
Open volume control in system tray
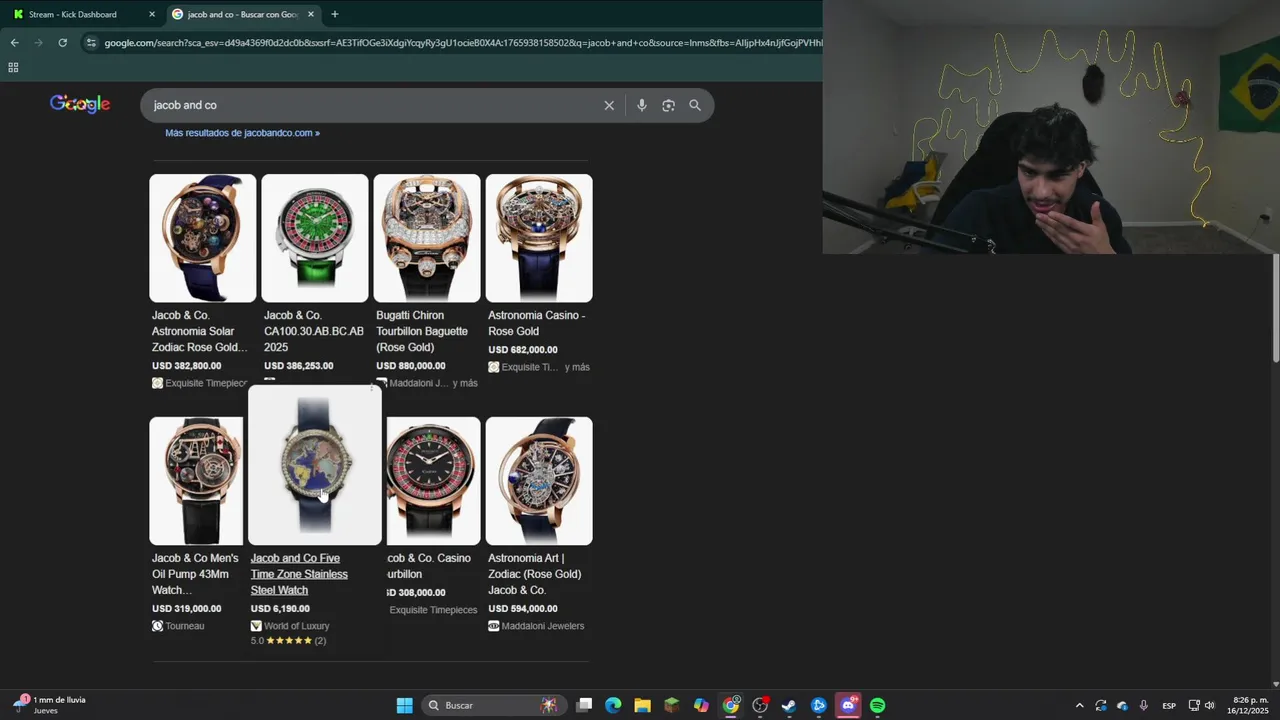(1210, 705)
